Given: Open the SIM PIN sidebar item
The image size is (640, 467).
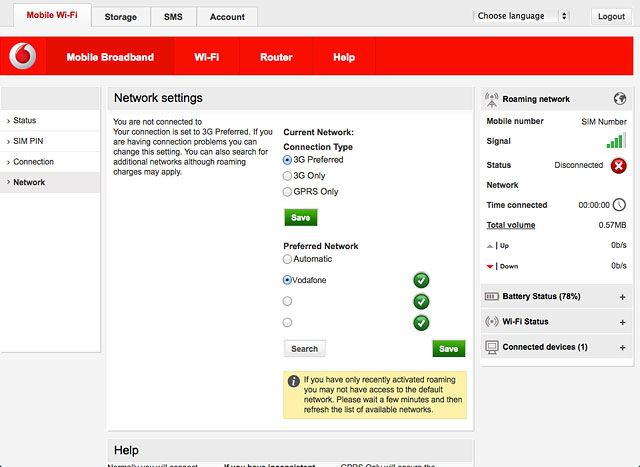Looking at the screenshot, I should point(50,141).
